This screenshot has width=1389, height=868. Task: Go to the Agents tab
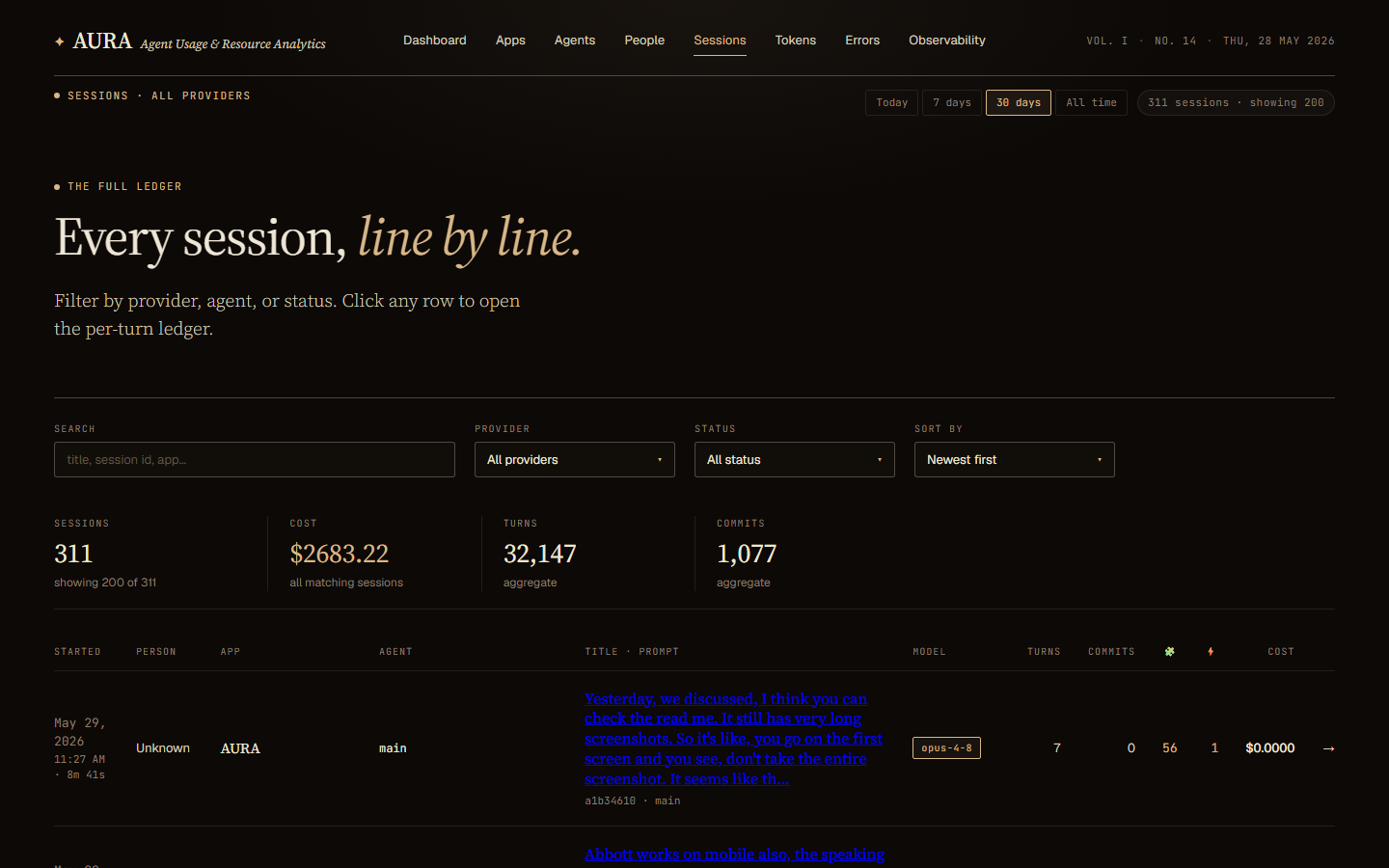click(x=575, y=41)
